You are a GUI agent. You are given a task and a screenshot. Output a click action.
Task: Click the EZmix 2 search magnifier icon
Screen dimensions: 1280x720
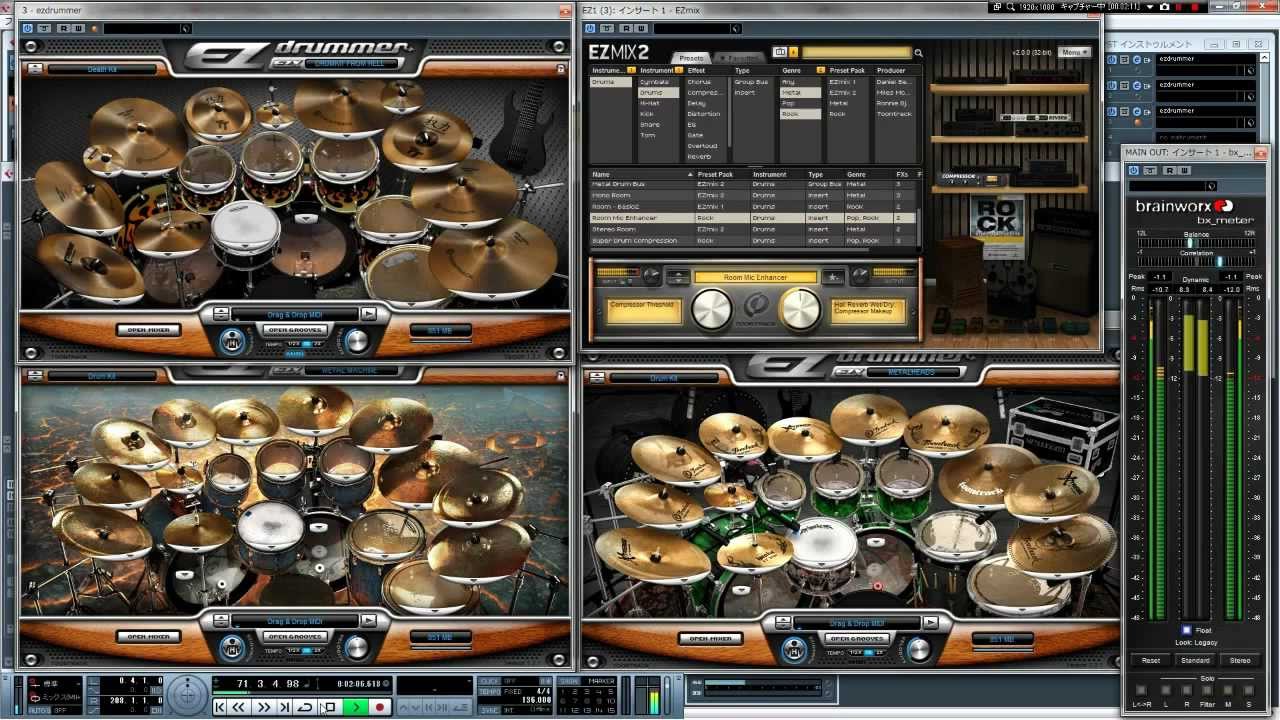(918, 53)
